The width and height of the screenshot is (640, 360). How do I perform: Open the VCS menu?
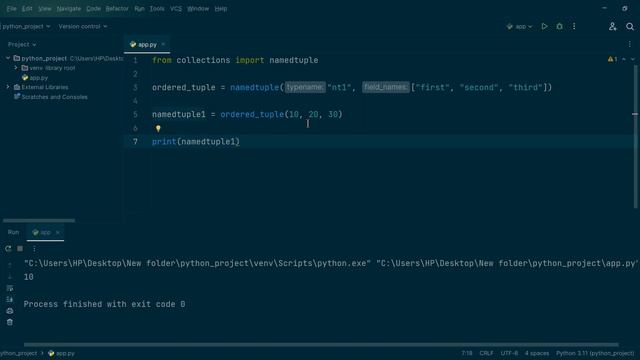(176, 8)
